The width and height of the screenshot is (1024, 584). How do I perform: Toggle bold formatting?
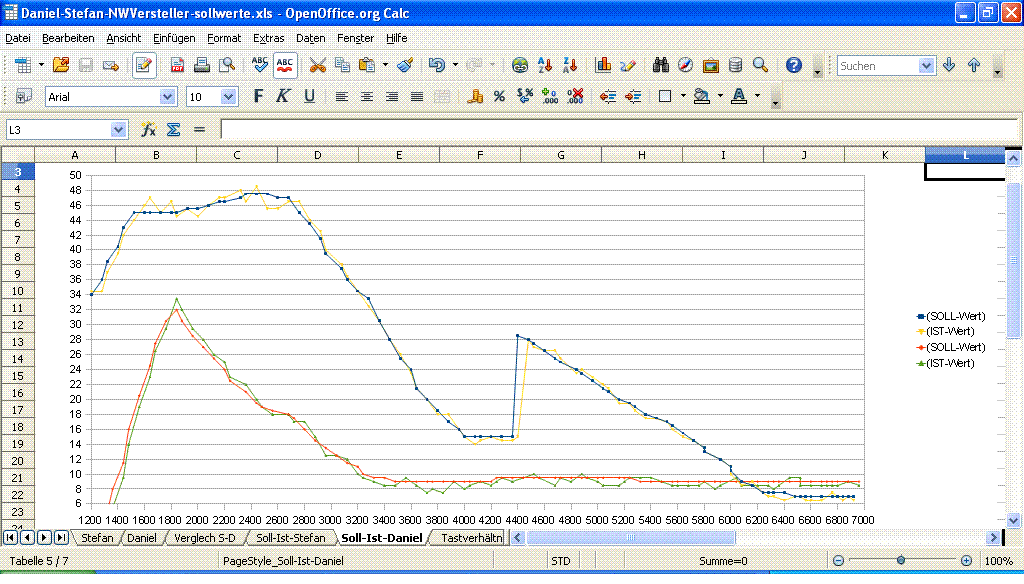coord(259,97)
